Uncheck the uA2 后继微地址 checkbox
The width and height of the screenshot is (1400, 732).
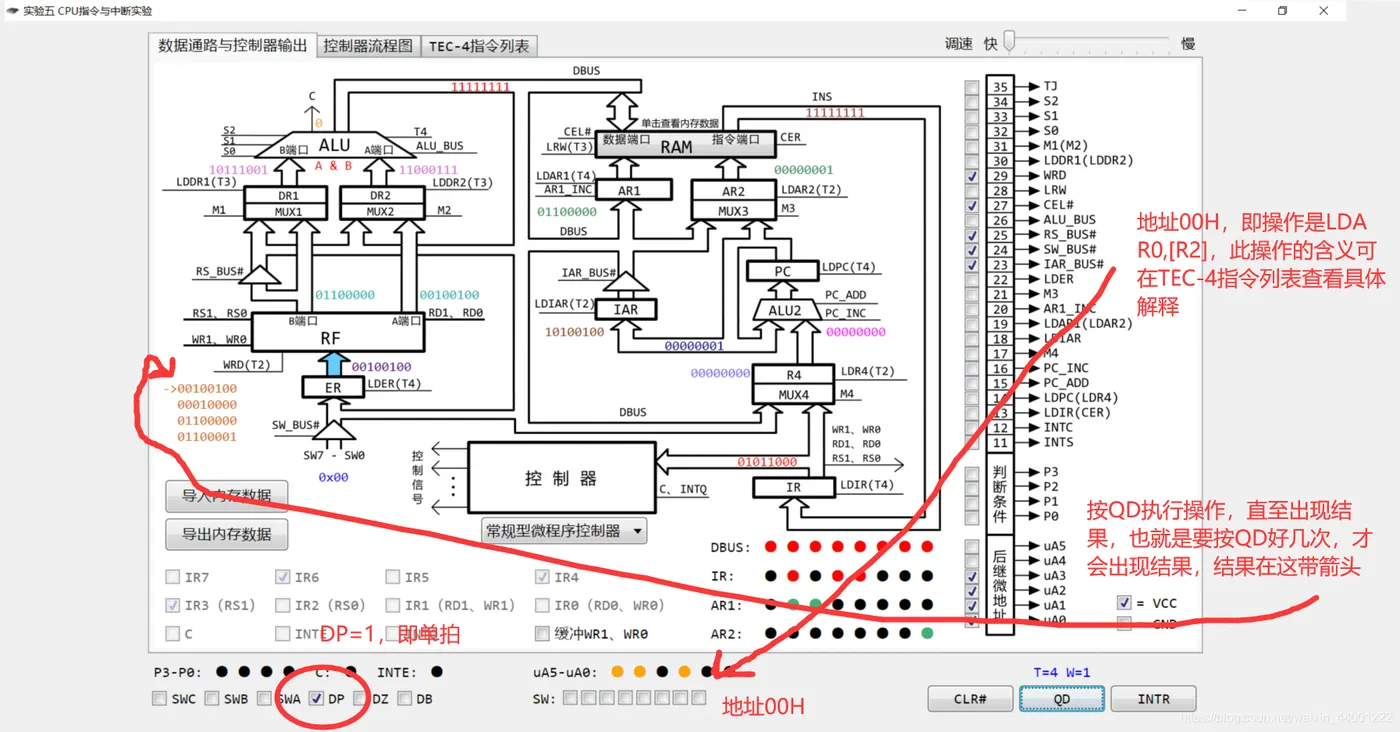pyautogui.click(x=972, y=591)
